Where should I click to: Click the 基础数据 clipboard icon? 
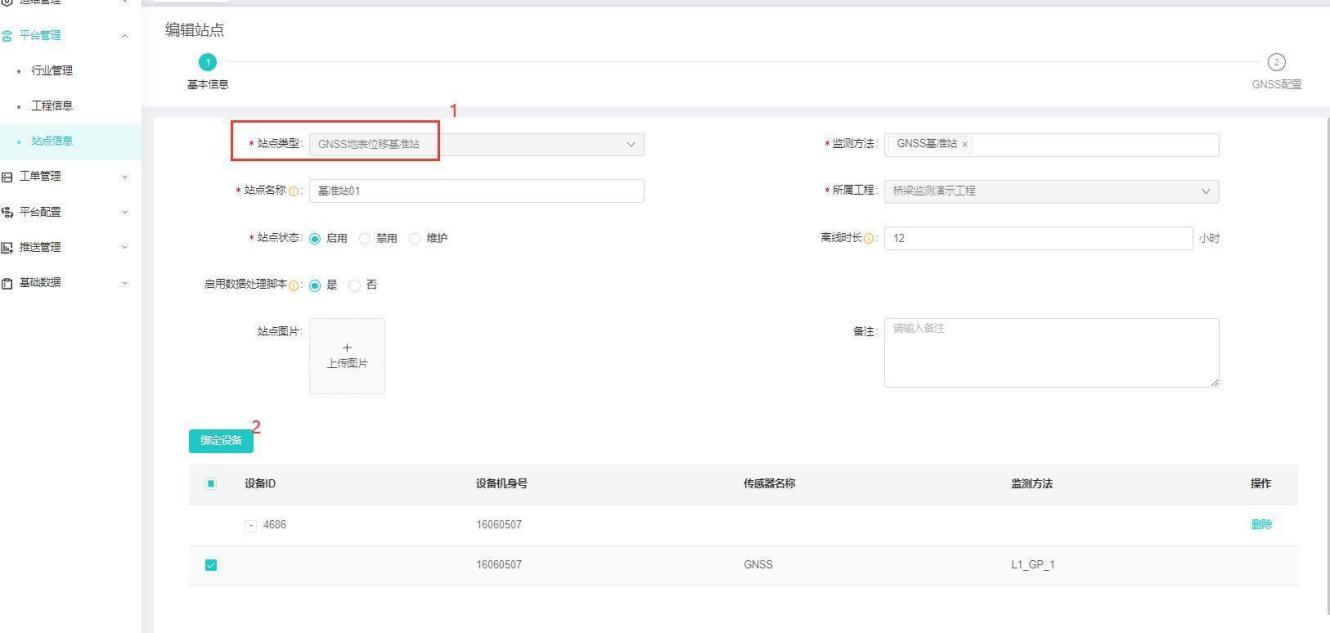pyautogui.click(x=8, y=282)
